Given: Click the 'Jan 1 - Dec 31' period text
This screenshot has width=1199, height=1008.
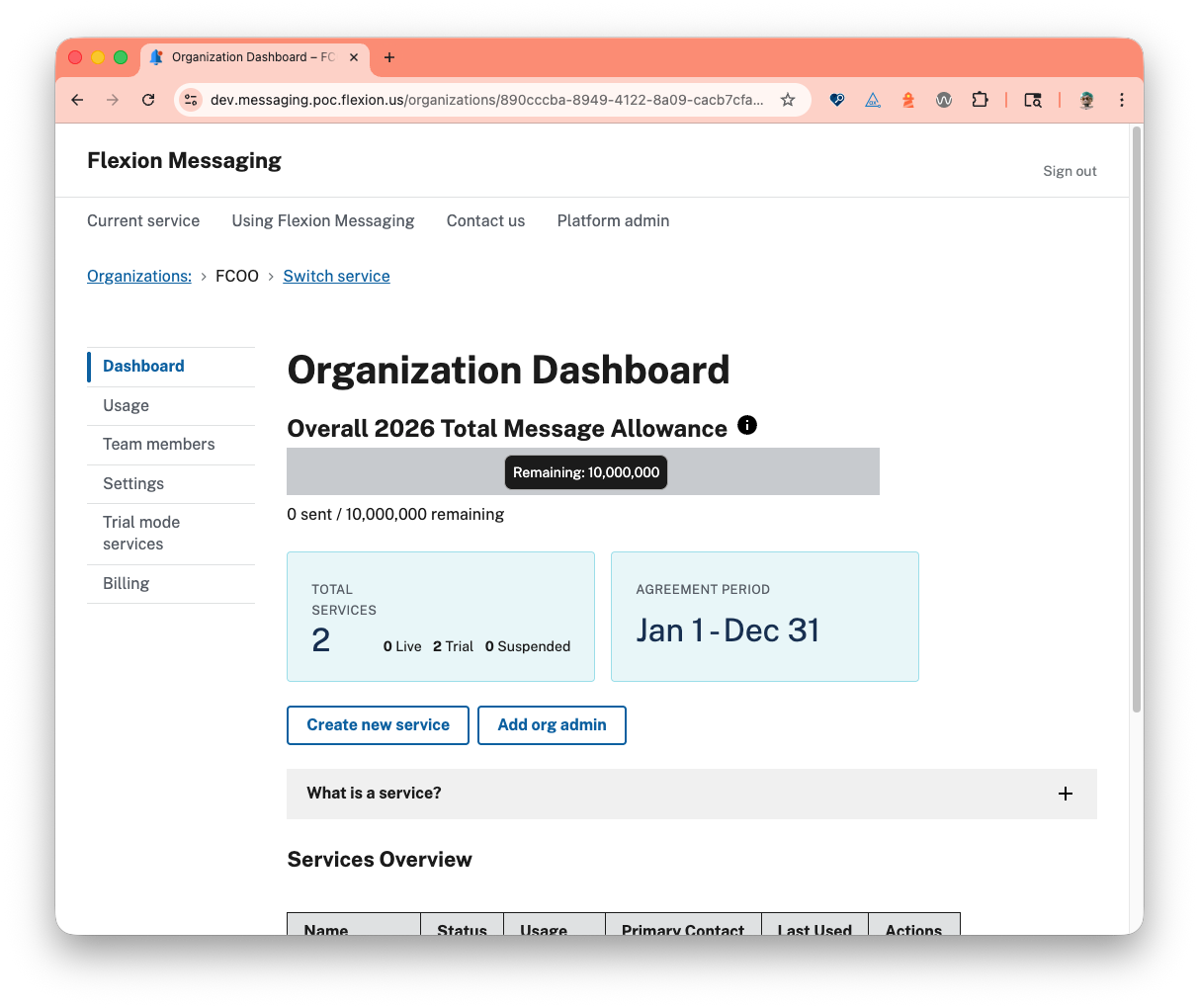Looking at the screenshot, I should 728,630.
